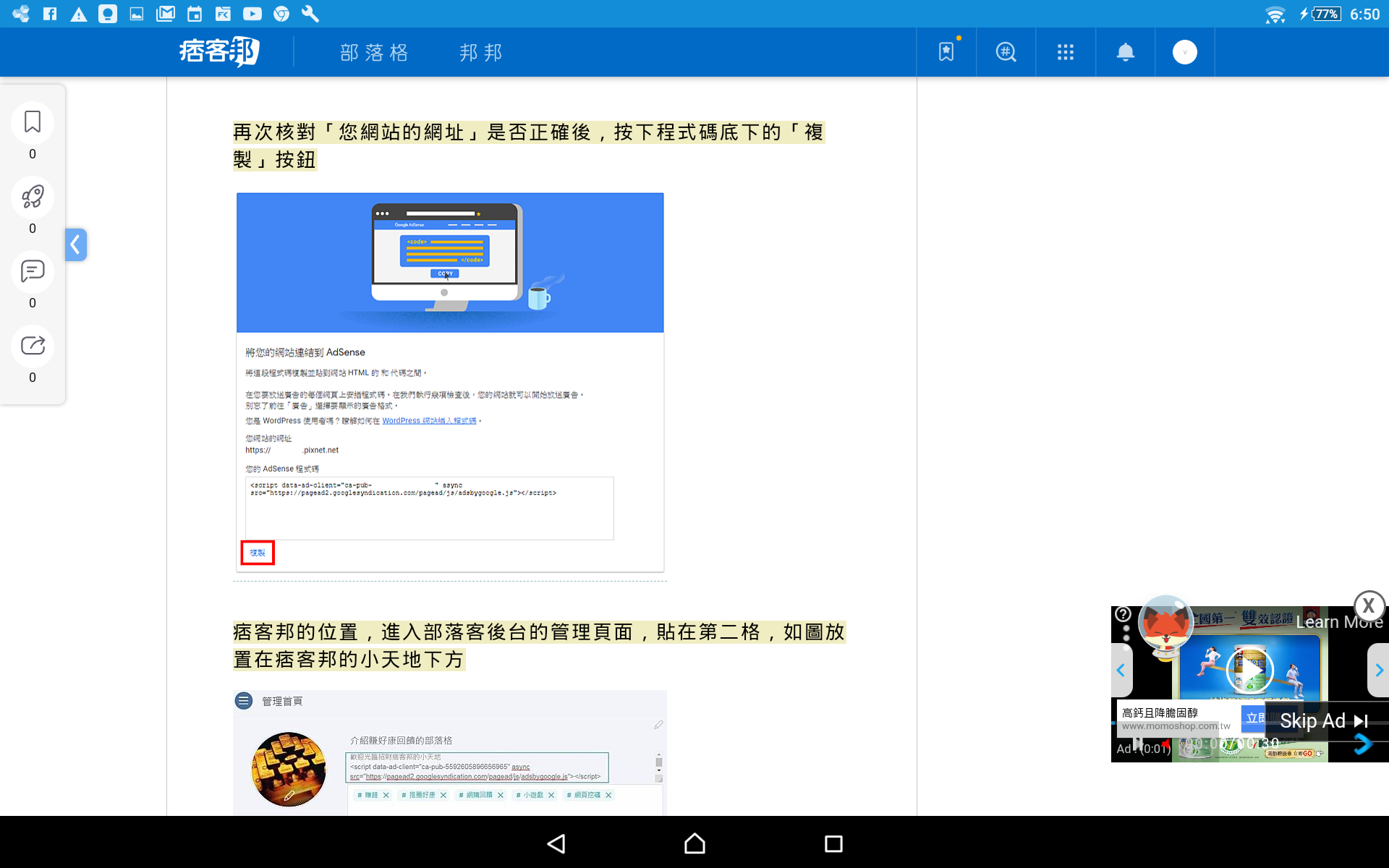1389x868 pixels.
Task: Open the apps grid menu icon
Action: 1065,52
